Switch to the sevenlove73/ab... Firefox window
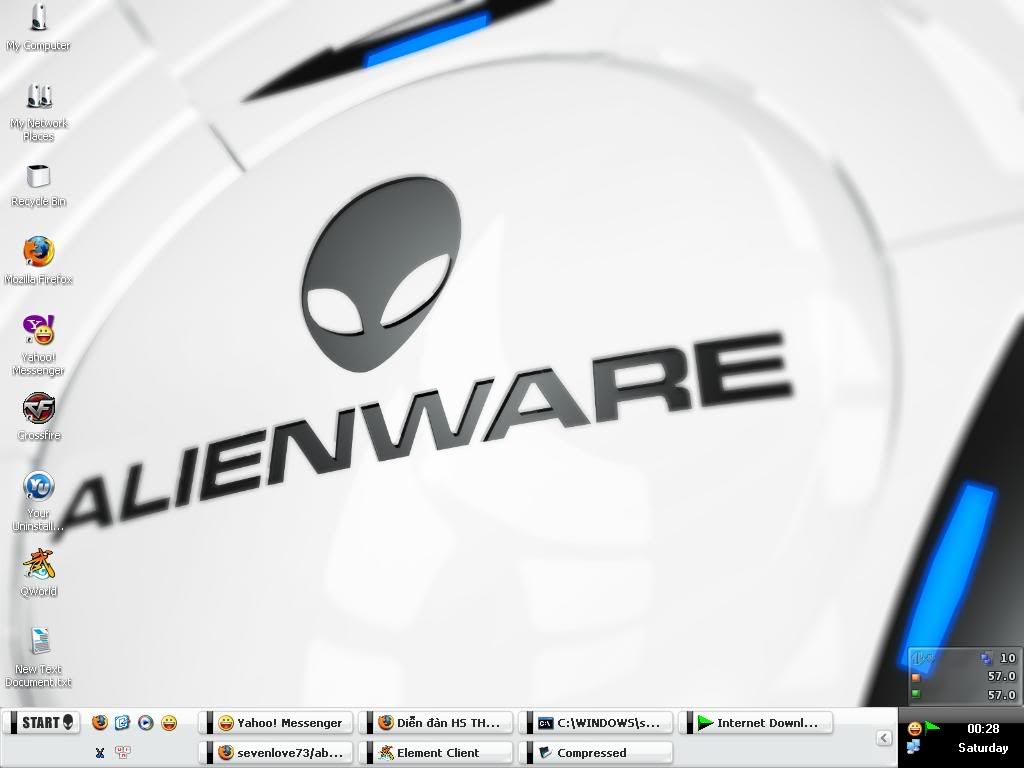This screenshot has height=768, width=1024. [278, 753]
